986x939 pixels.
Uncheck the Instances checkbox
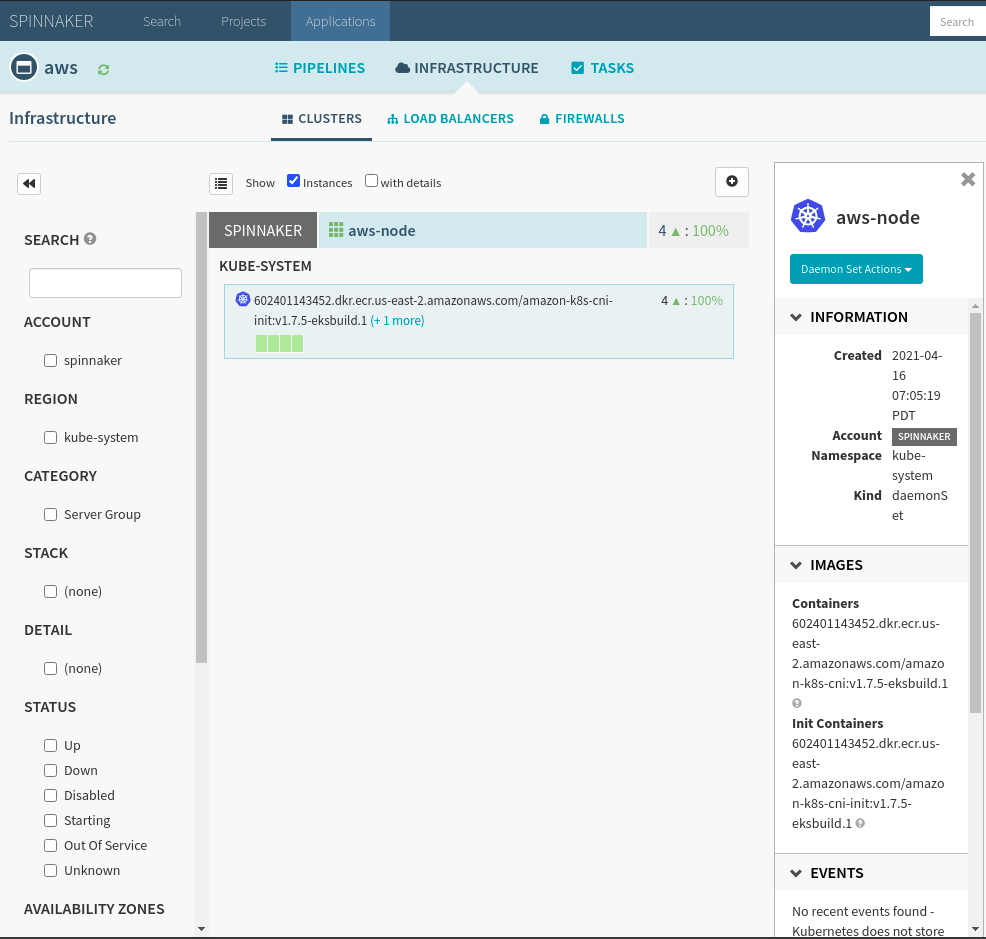294,181
